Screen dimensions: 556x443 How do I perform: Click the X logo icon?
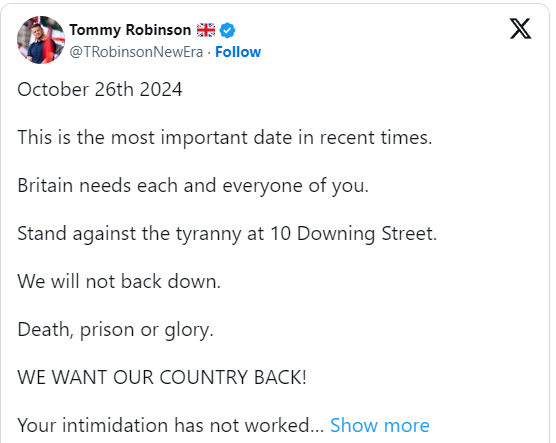pos(520,29)
